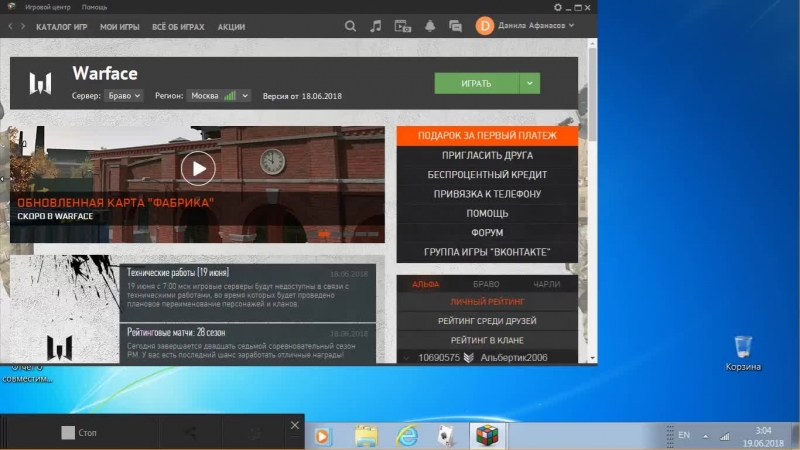The width and height of the screenshot is (800, 450).
Task: Click ПОДАРОК ЗА ПЕРВЫЙ ПЛАТЕЖ
Action: point(487,136)
